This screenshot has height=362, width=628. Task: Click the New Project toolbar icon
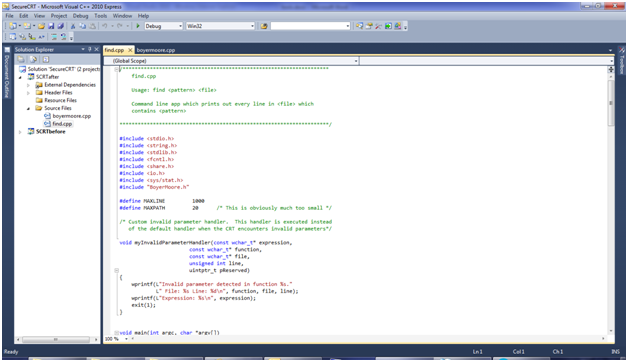point(13,26)
